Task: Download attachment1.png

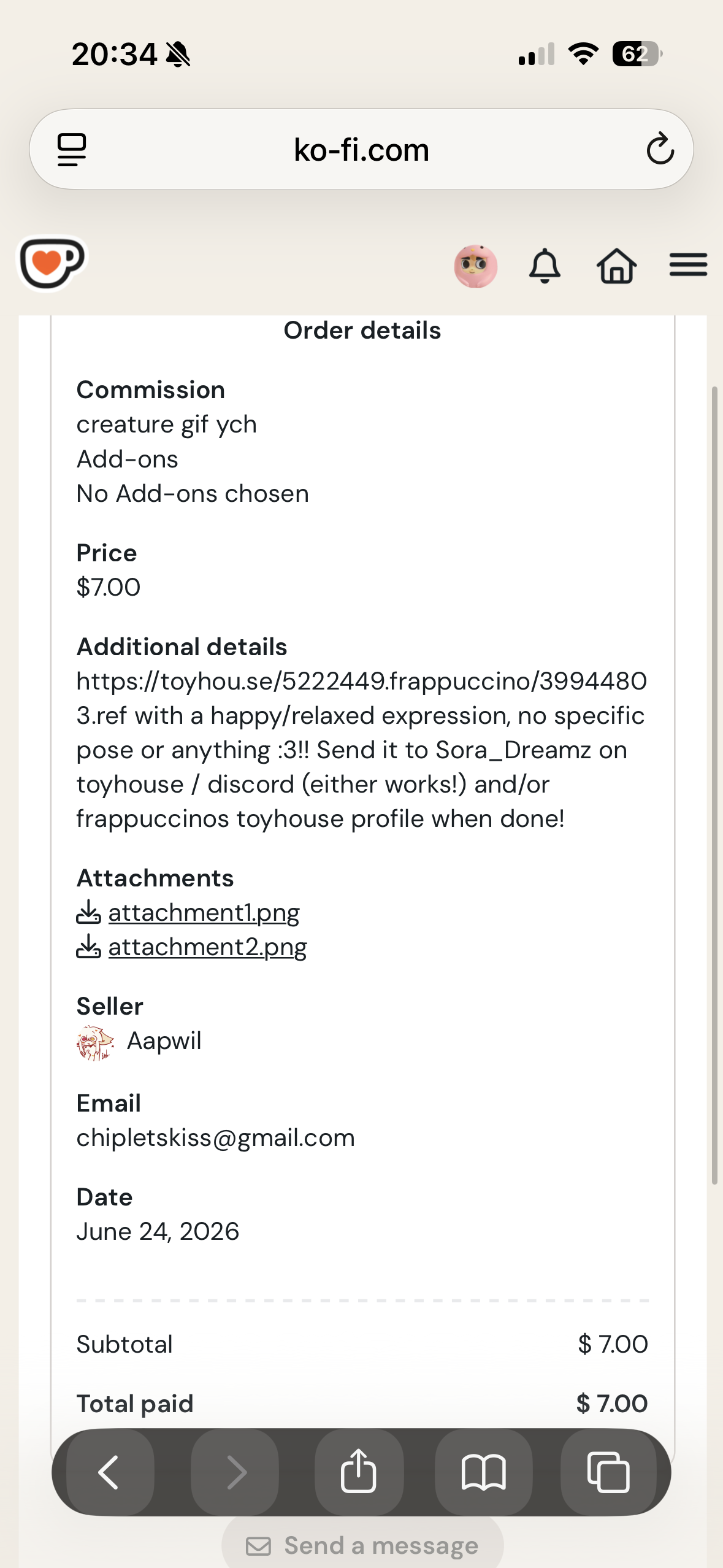Action: 204,912
